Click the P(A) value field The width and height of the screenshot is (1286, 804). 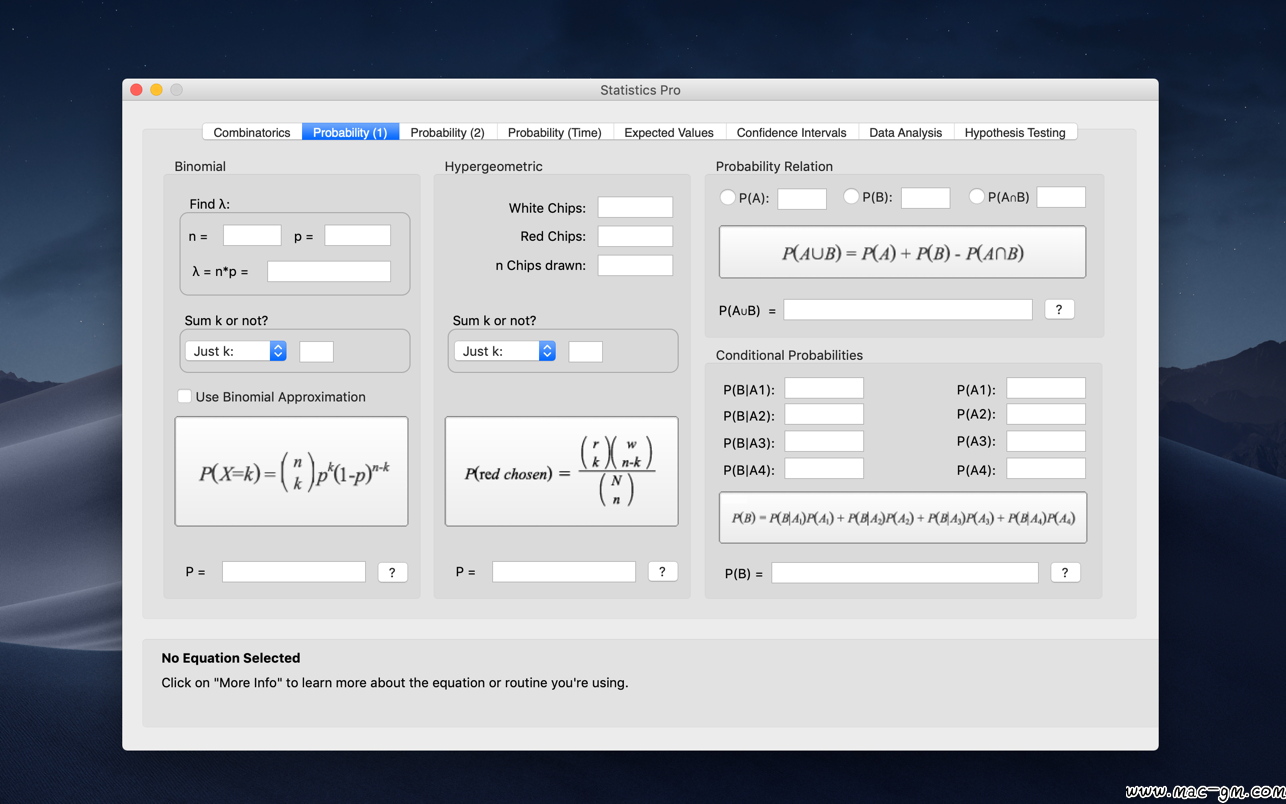pyautogui.click(x=802, y=198)
